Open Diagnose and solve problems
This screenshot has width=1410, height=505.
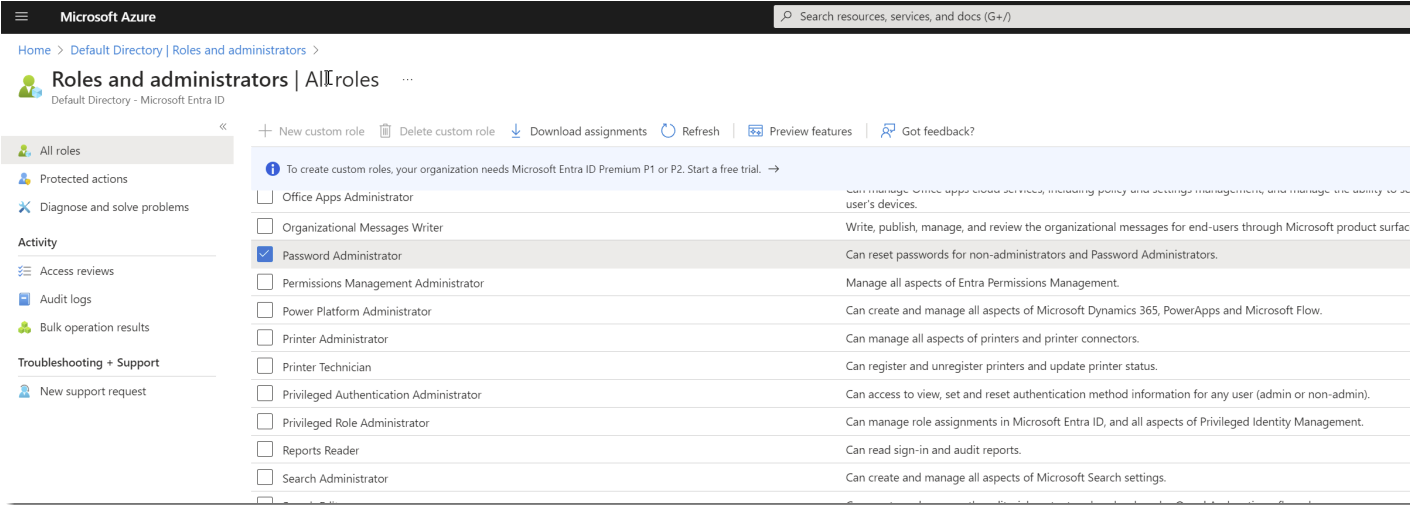pos(114,207)
